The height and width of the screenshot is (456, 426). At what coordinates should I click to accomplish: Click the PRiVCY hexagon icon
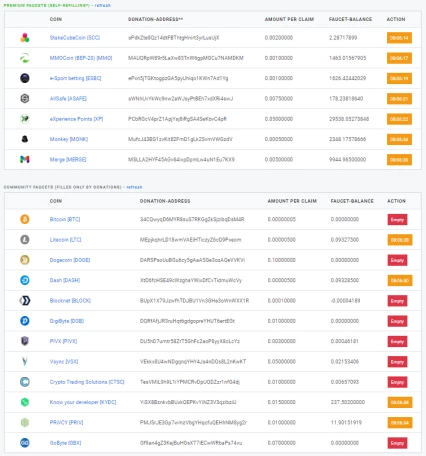(25, 423)
